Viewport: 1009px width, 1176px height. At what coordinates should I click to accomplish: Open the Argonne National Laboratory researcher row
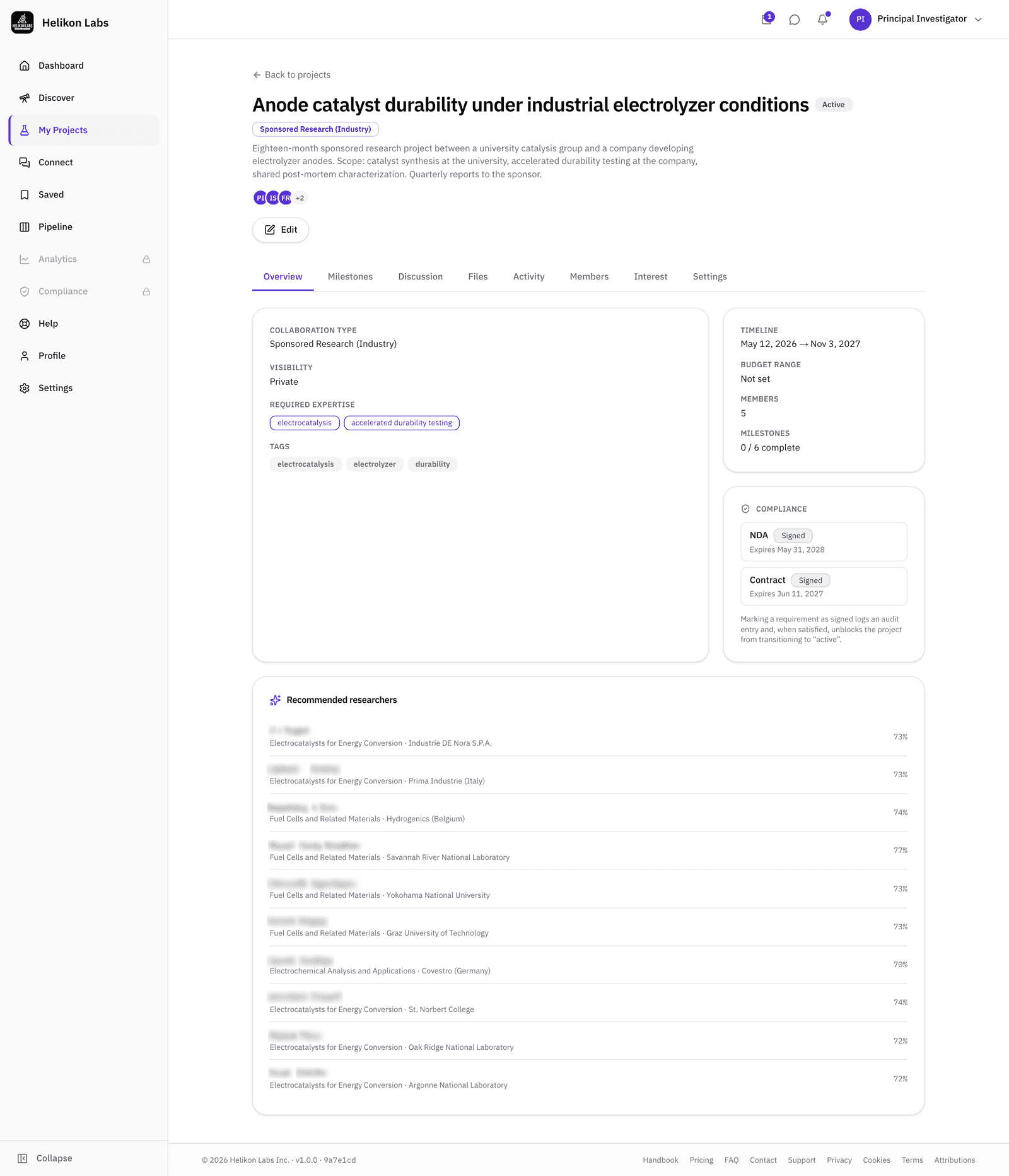(588, 1079)
